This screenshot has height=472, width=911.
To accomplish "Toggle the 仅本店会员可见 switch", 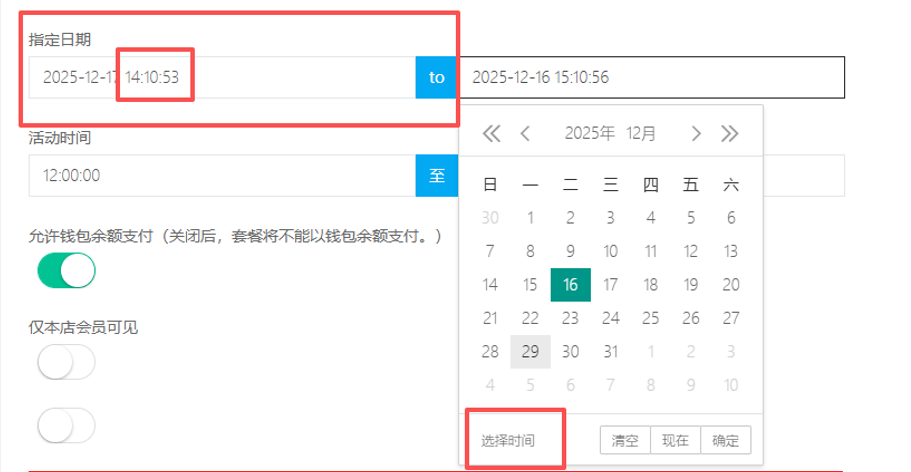I will coord(66,362).
